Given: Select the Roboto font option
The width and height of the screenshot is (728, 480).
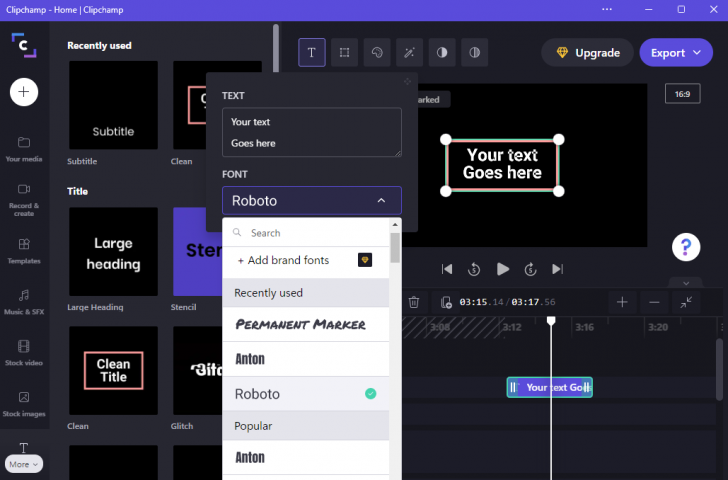Looking at the screenshot, I should 306,394.
